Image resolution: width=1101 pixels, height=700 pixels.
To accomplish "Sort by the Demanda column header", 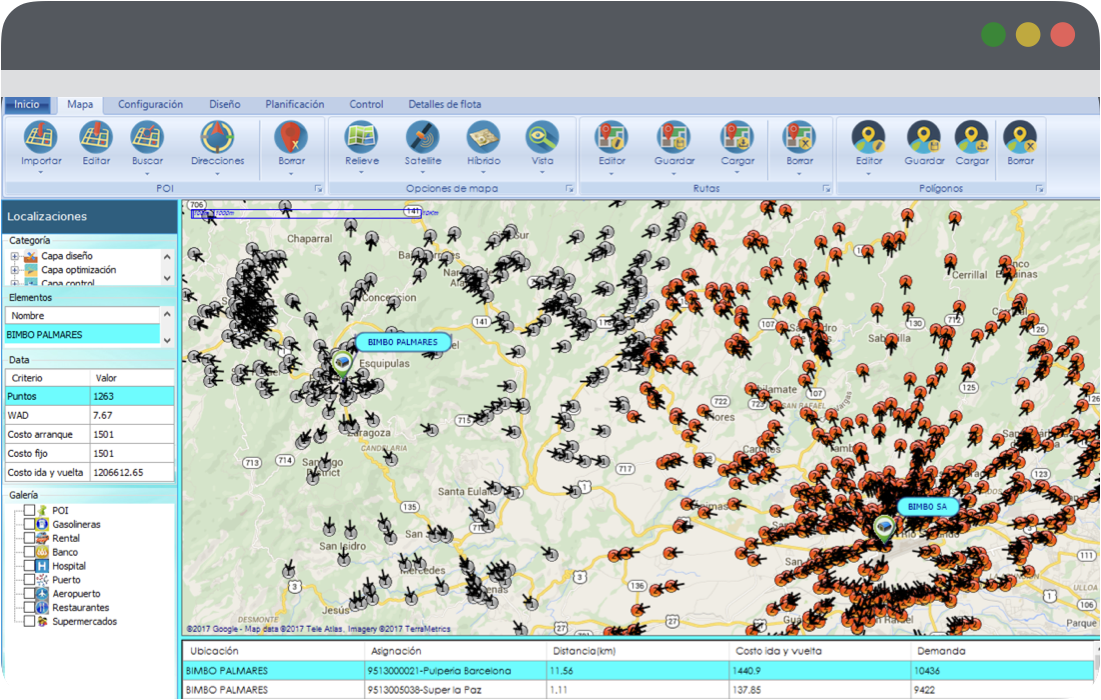I will (1001, 651).
